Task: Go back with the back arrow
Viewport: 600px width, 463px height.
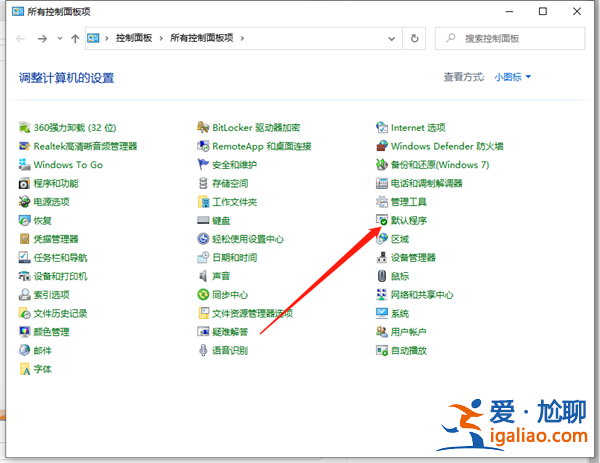Action: [21, 38]
